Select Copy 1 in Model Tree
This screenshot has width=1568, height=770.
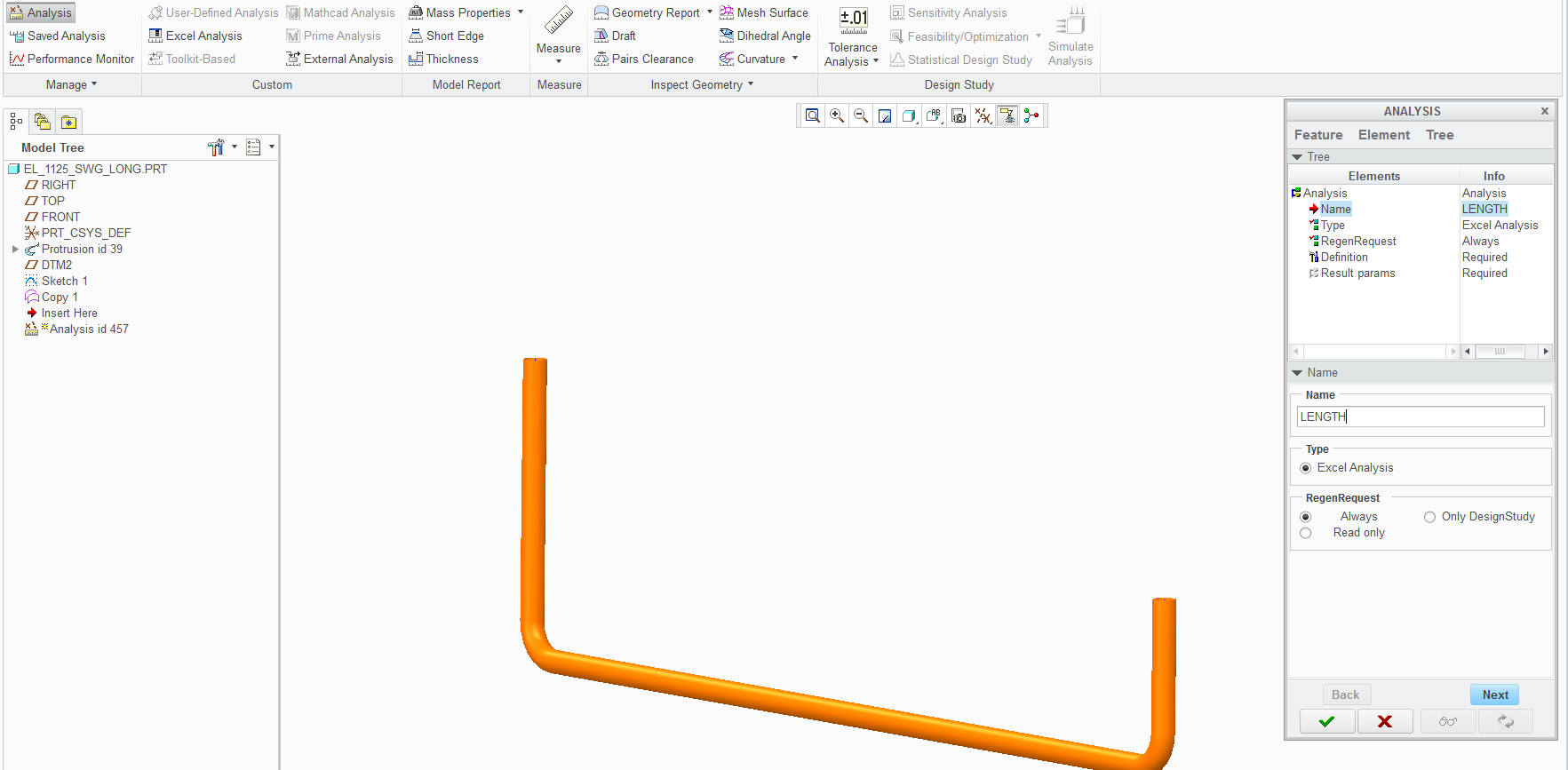(60, 298)
